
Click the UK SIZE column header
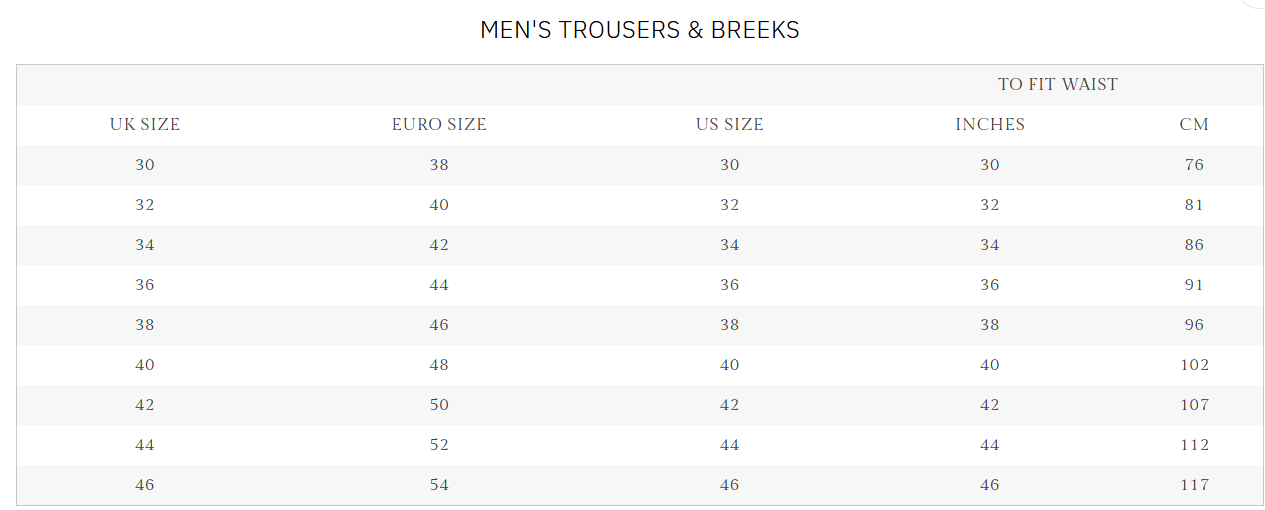click(x=145, y=125)
